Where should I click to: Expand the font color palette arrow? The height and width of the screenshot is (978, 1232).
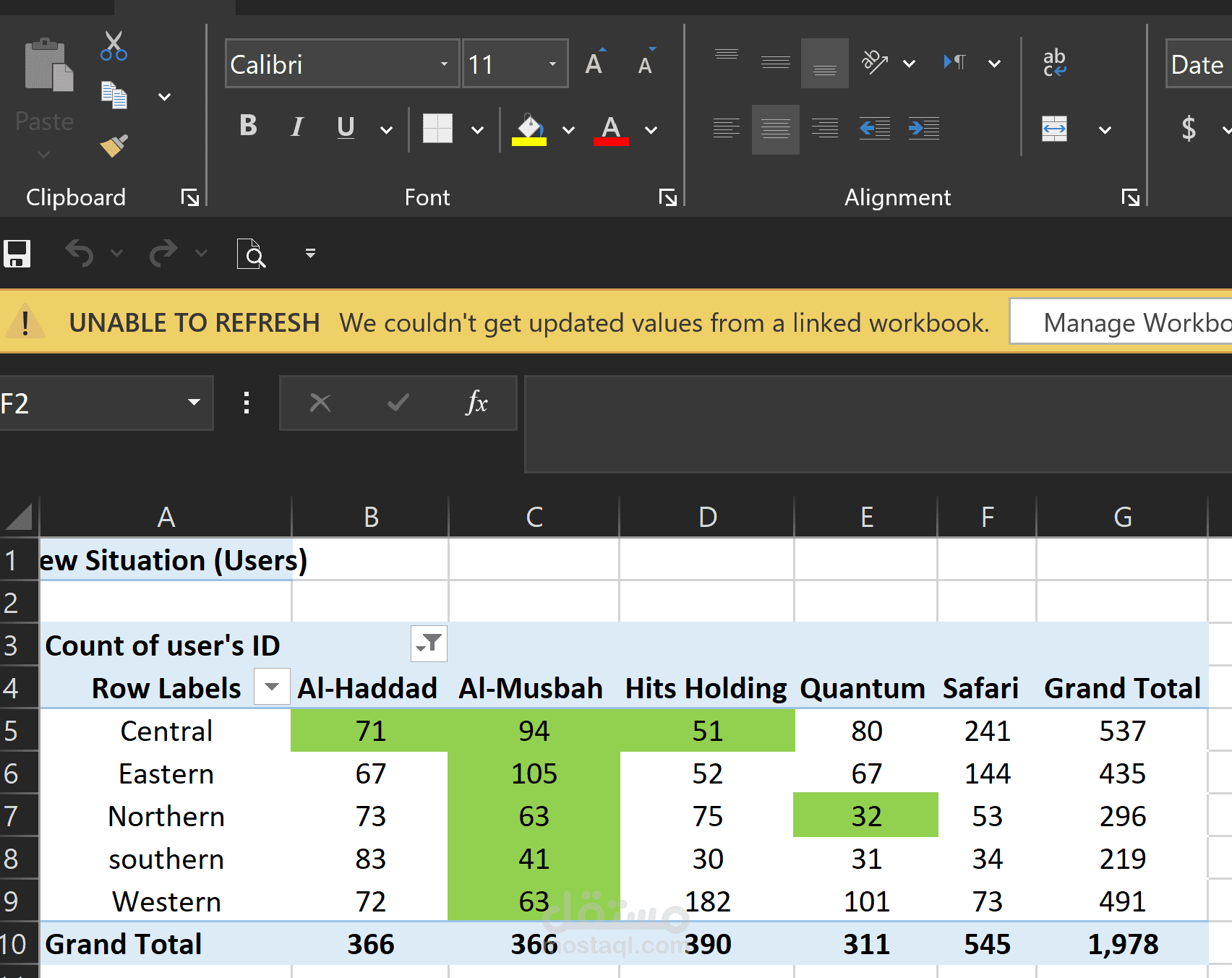point(651,130)
